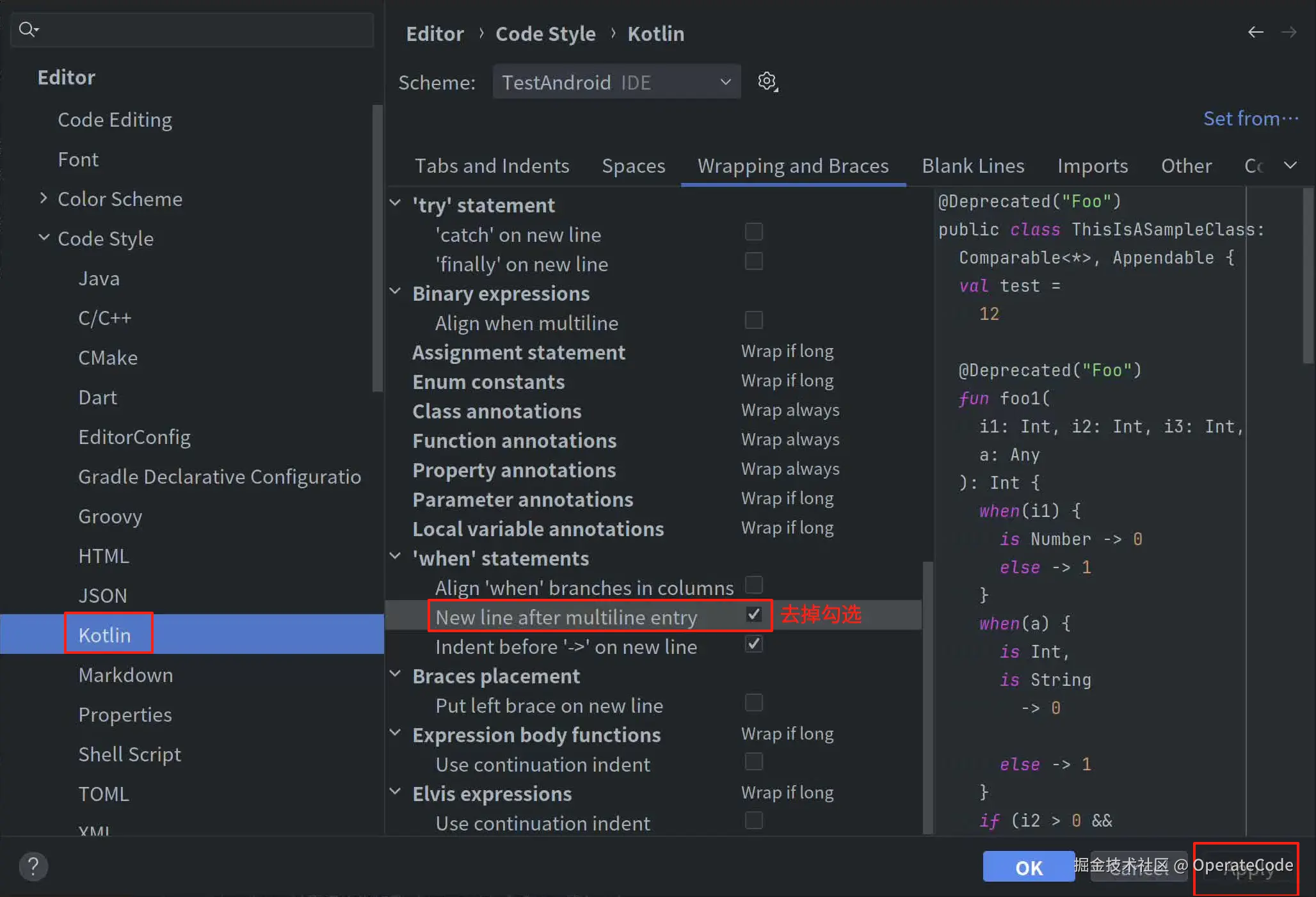Show hidden tabs with the tab overflow chevron
The width and height of the screenshot is (1316, 897).
point(1290,166)
